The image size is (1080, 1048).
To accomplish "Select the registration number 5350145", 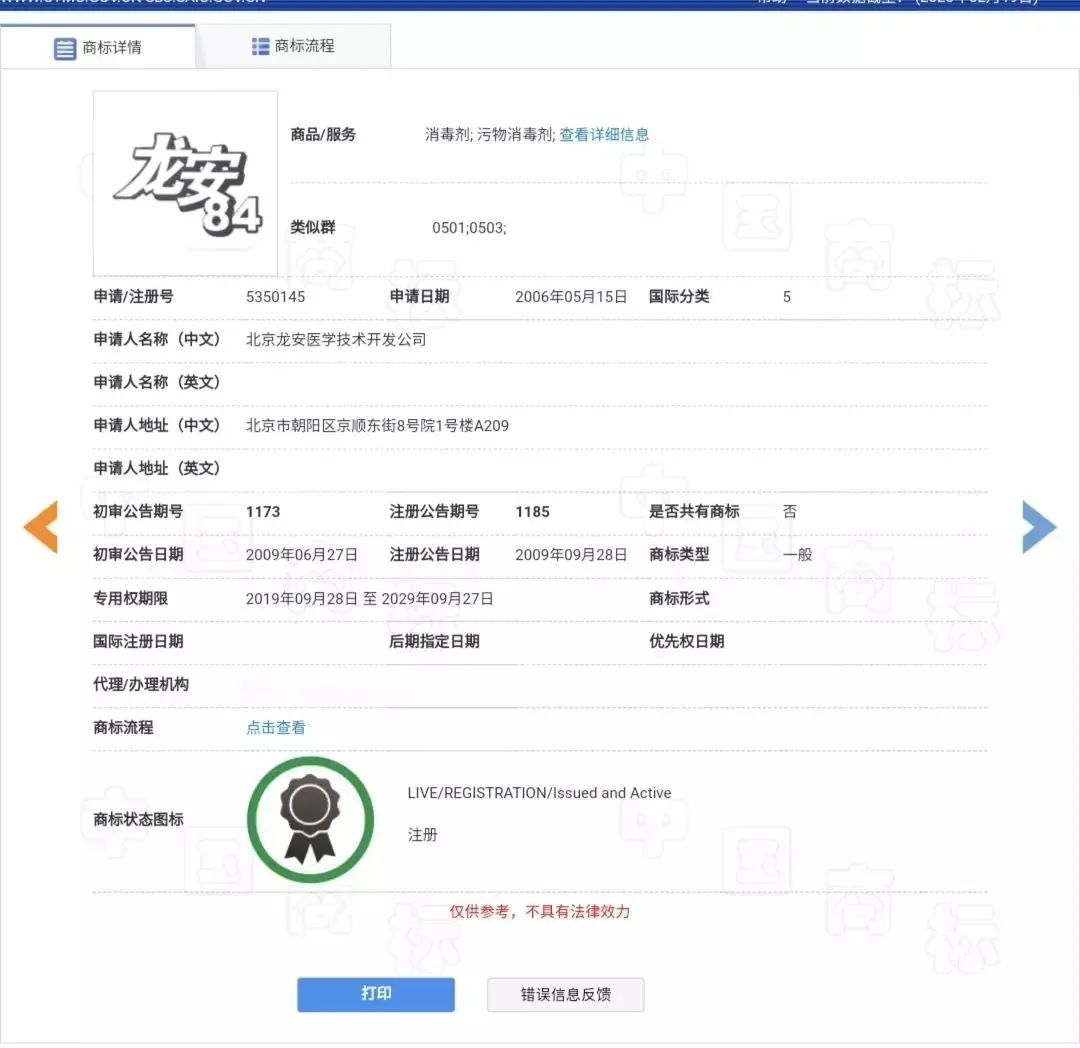I will click(276, 297).
